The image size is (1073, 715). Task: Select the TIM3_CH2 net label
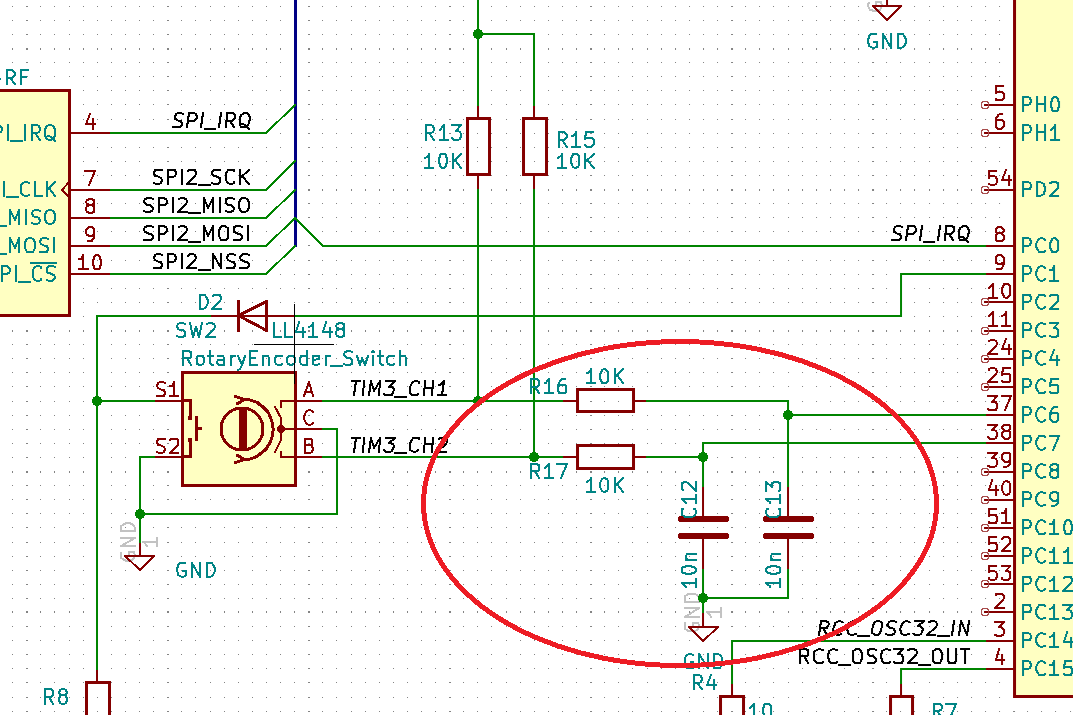pos(398,445)
